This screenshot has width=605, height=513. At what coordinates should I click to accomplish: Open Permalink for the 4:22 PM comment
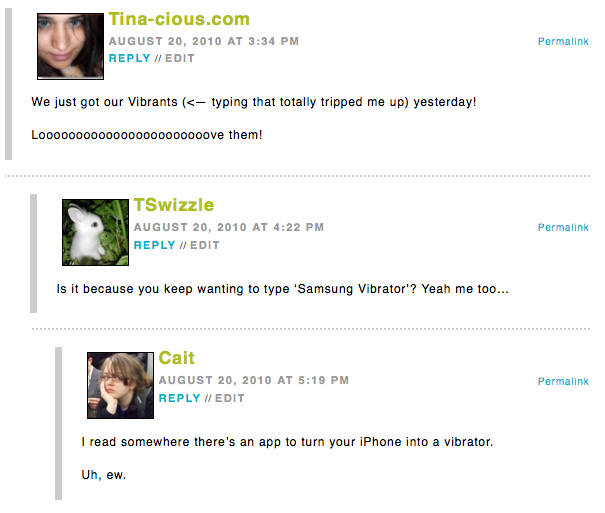[x=563, y=227]
